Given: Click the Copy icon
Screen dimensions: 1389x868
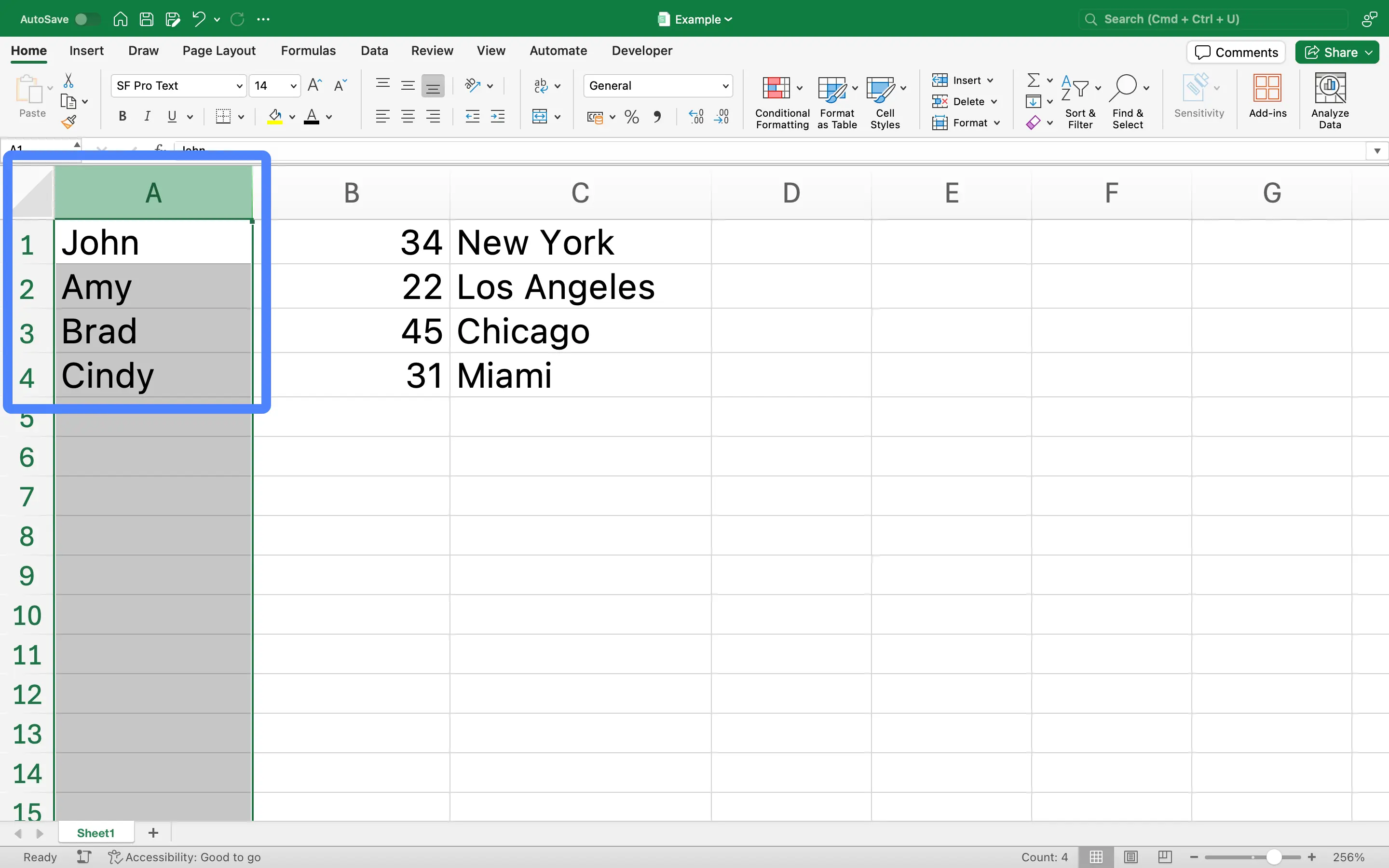Looking at the screenshot, I should [x=68, y=102].
